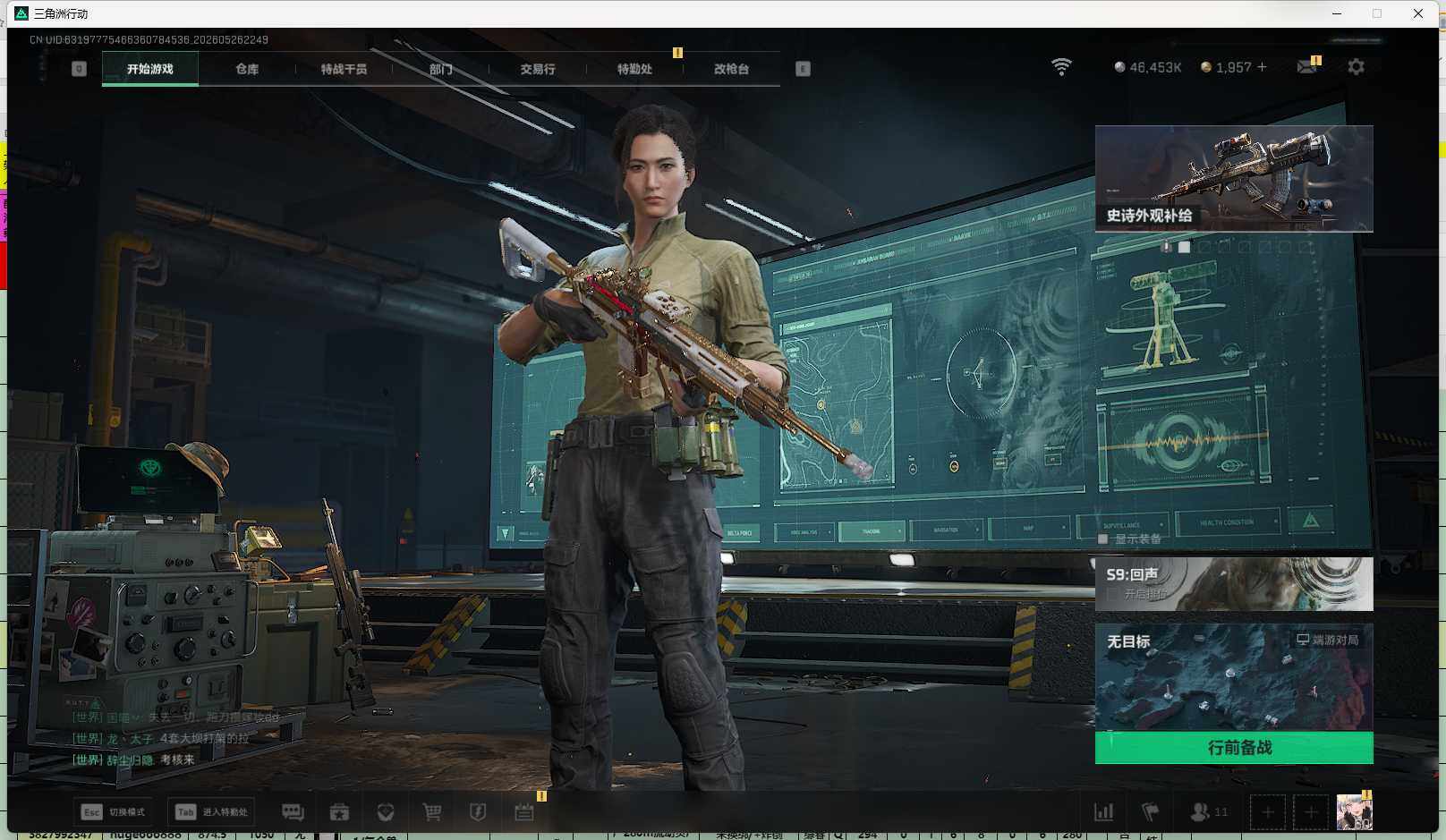Click the first empty teammate slot plus

click(1268, 812)
